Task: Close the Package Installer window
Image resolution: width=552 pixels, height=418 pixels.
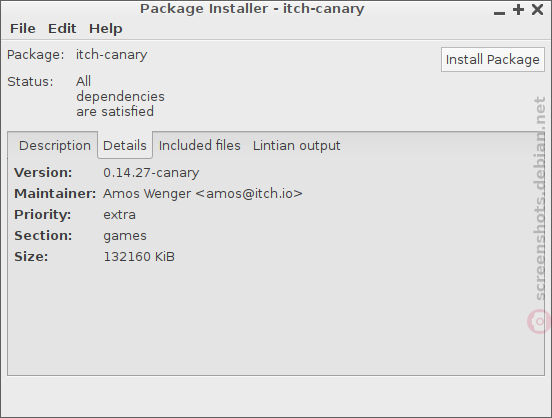Action: [537, 10]
